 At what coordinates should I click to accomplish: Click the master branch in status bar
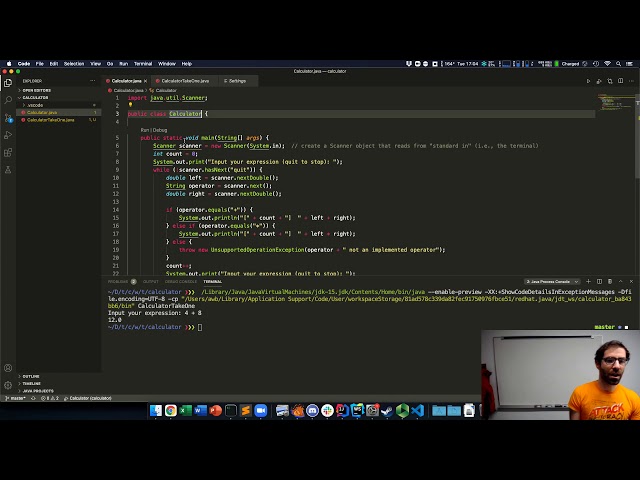click(x=15, y=398)
